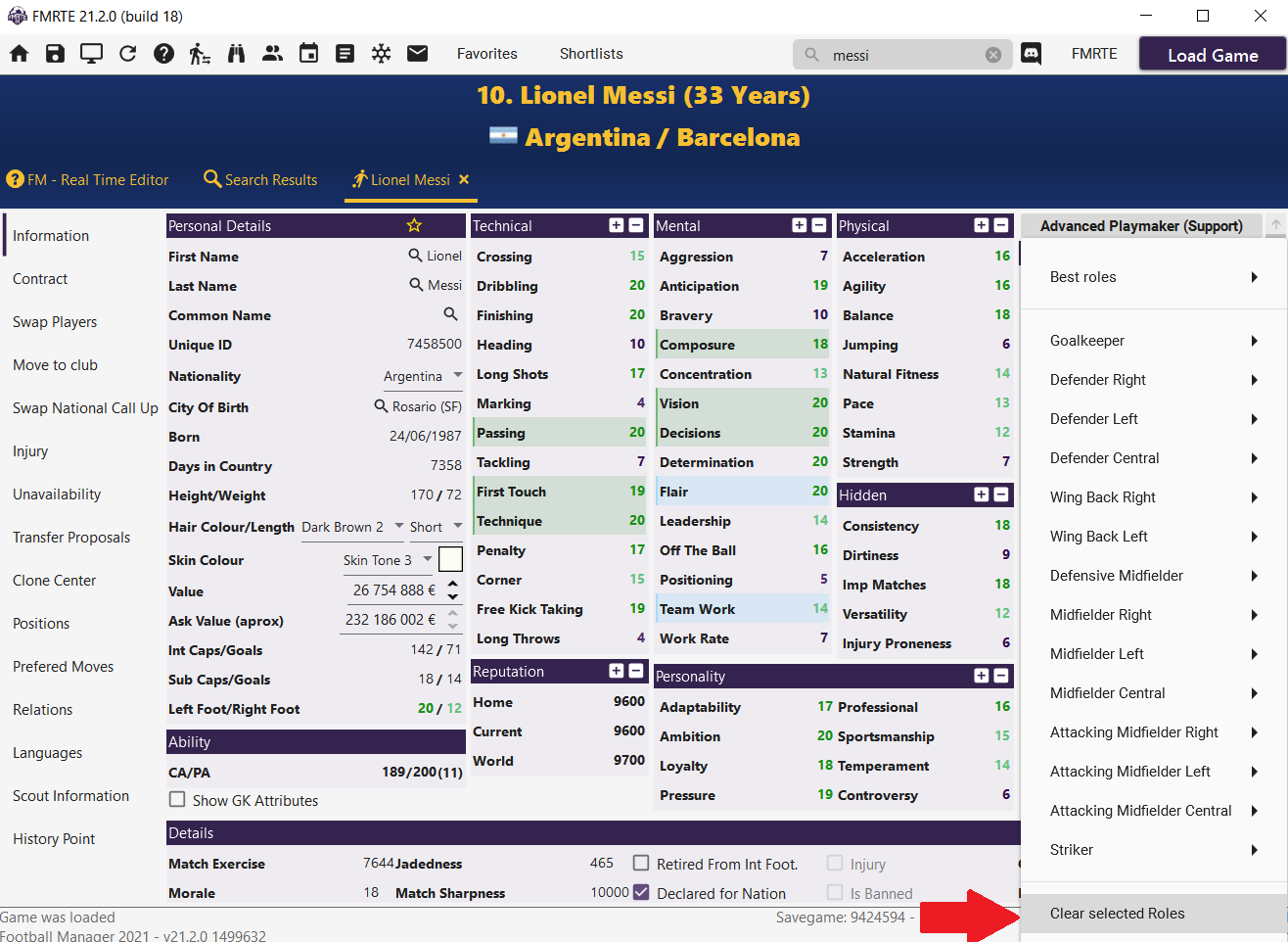
Task: Click the snowflake freezer icon
Action: 382,54
